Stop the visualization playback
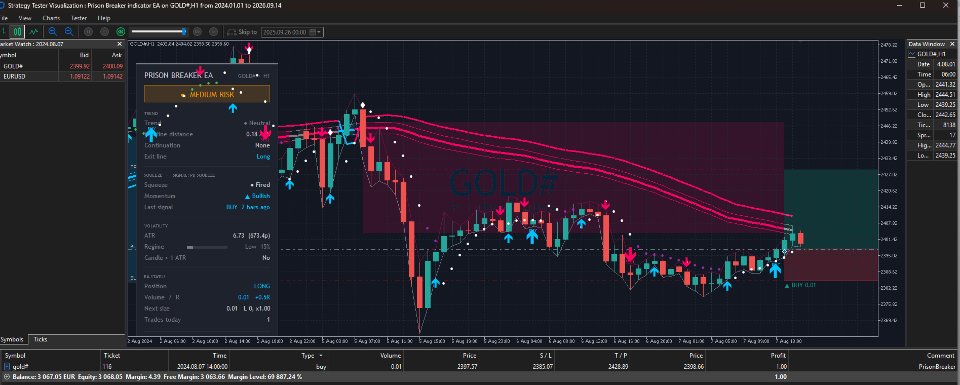The height and width of the screenshot is (385, 960). [105, 31]
